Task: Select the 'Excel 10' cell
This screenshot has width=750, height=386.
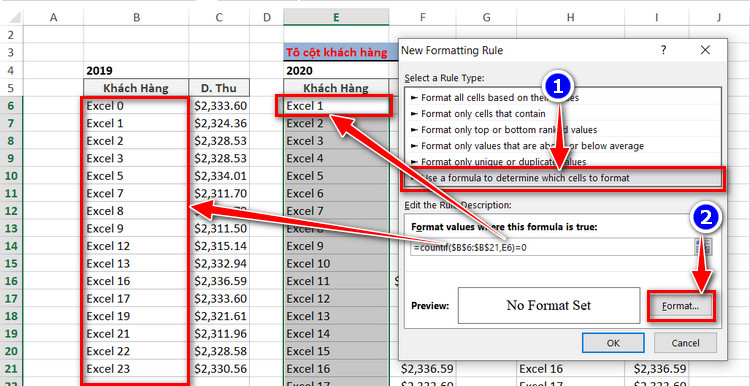Action: click(x=336, y=264)
